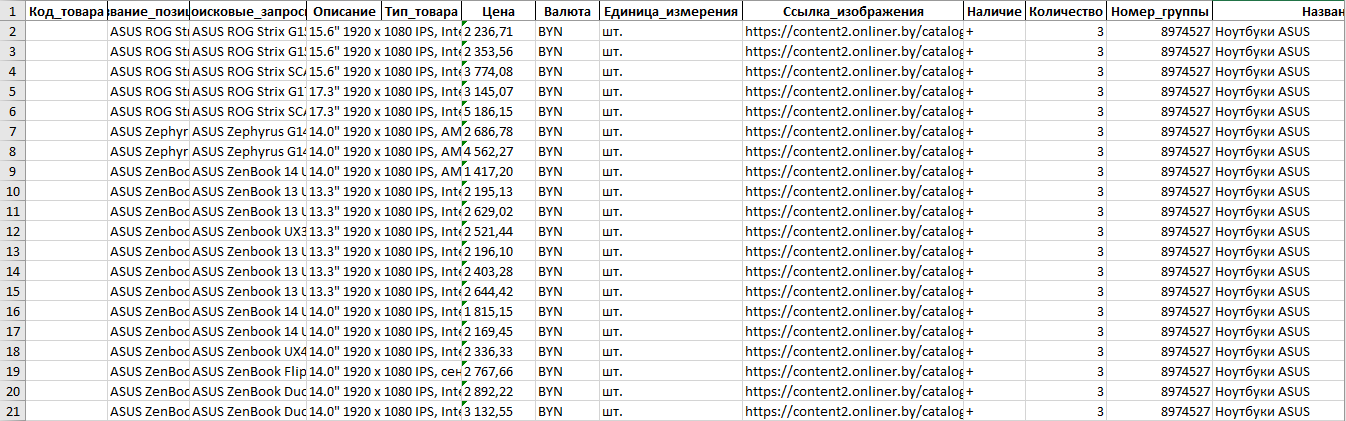Viewport: 1346px width, 421px height.
Task: Select price cell 1 417,20
Action: (x=499, y=171)
